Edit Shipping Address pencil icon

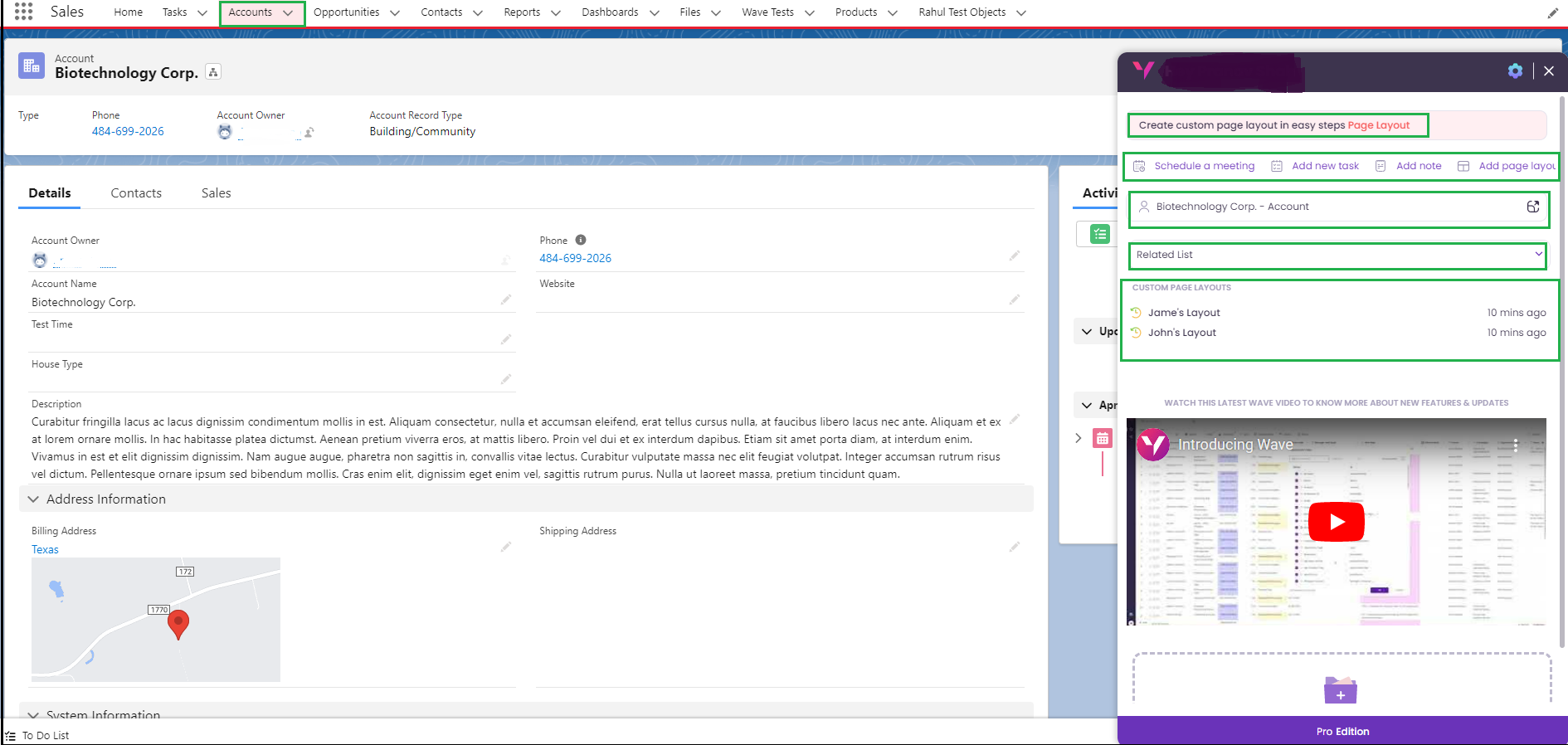1015,547
